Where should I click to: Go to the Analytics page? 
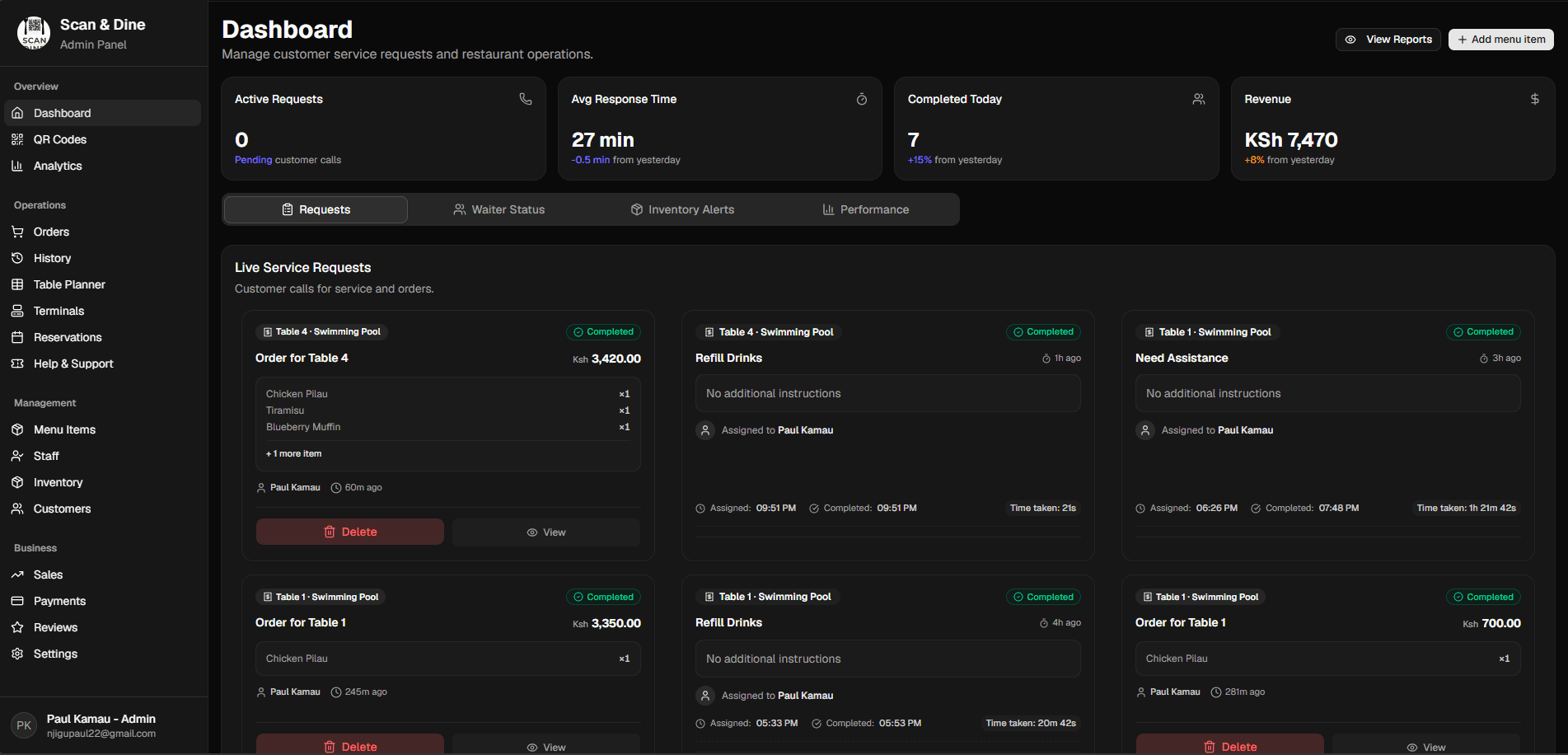pyautogui.click(x=102, y=166)
